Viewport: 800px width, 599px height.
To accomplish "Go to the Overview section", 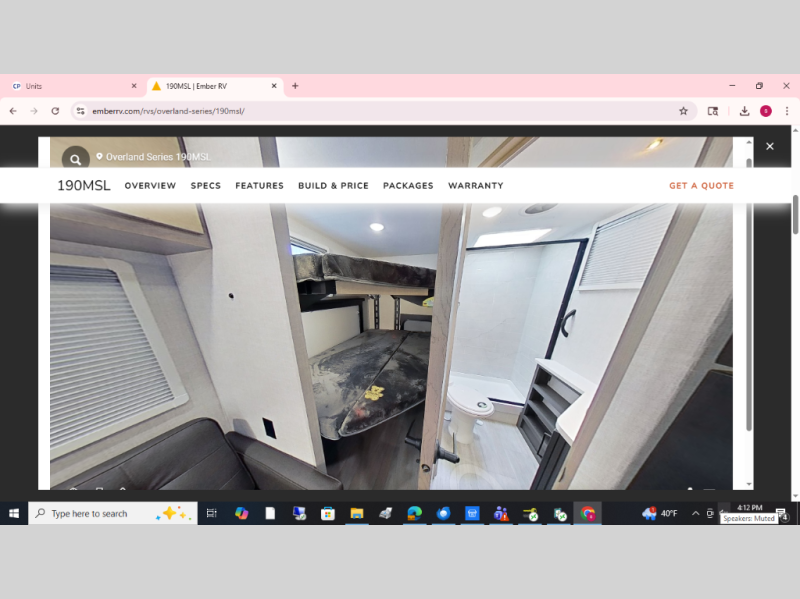I will (x=150, y=186).
